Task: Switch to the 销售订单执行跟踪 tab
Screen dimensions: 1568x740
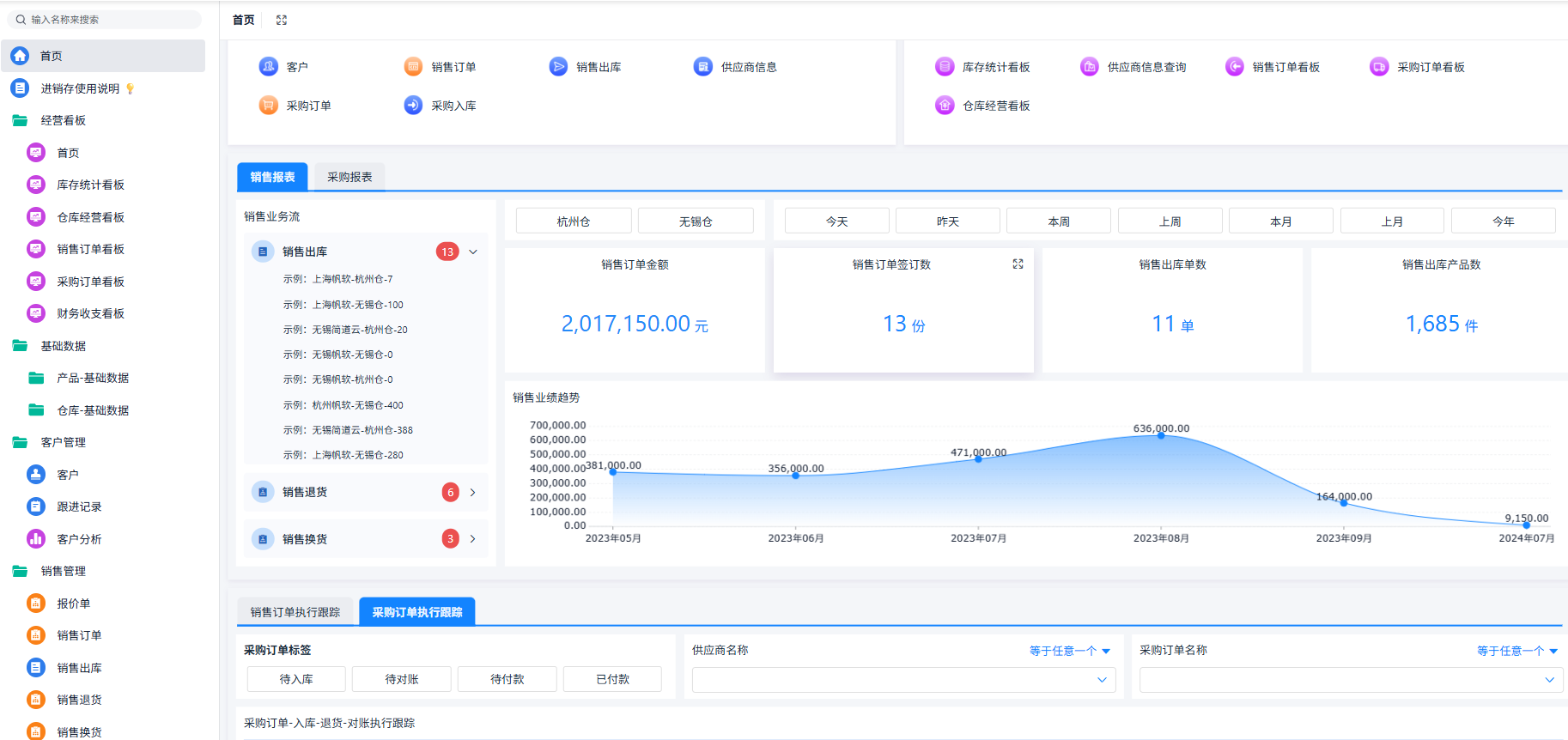Action: [295, 612]
